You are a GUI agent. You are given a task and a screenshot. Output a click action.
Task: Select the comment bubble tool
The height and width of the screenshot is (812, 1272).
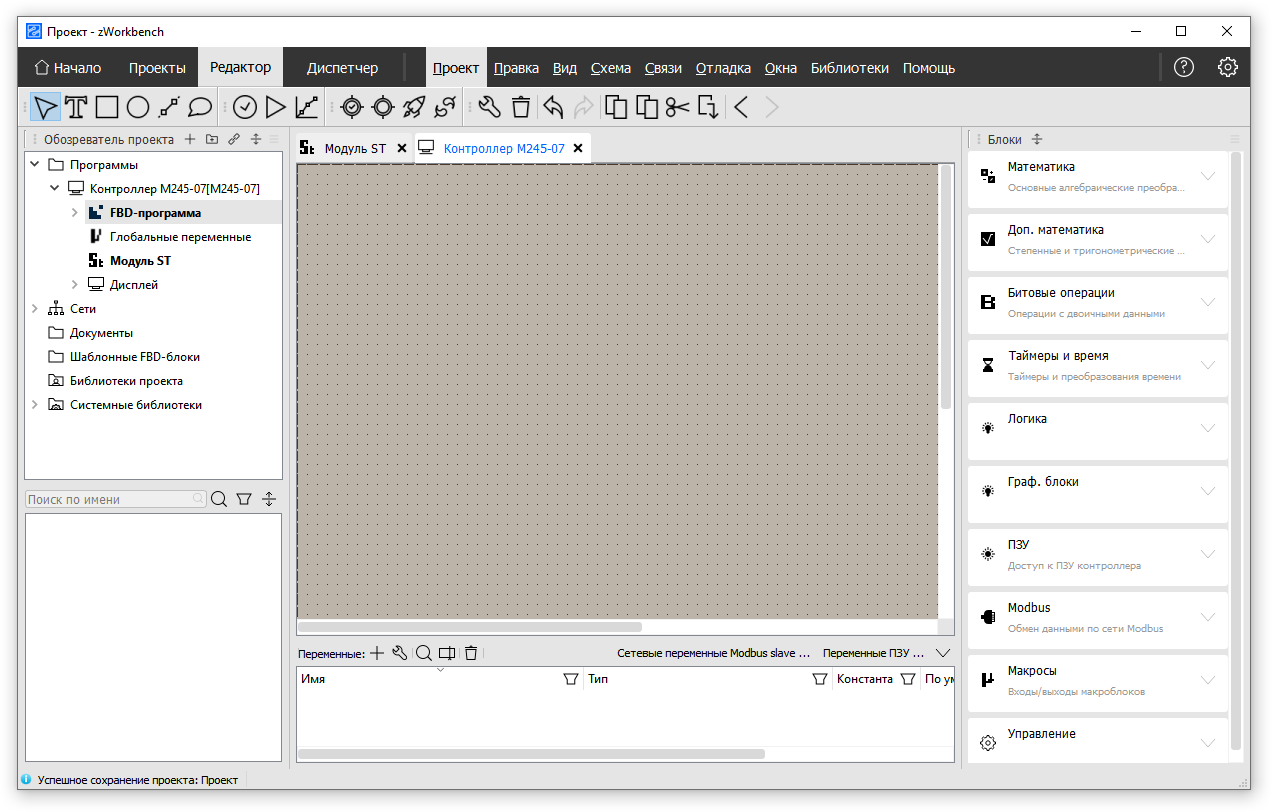click(200, 107)
